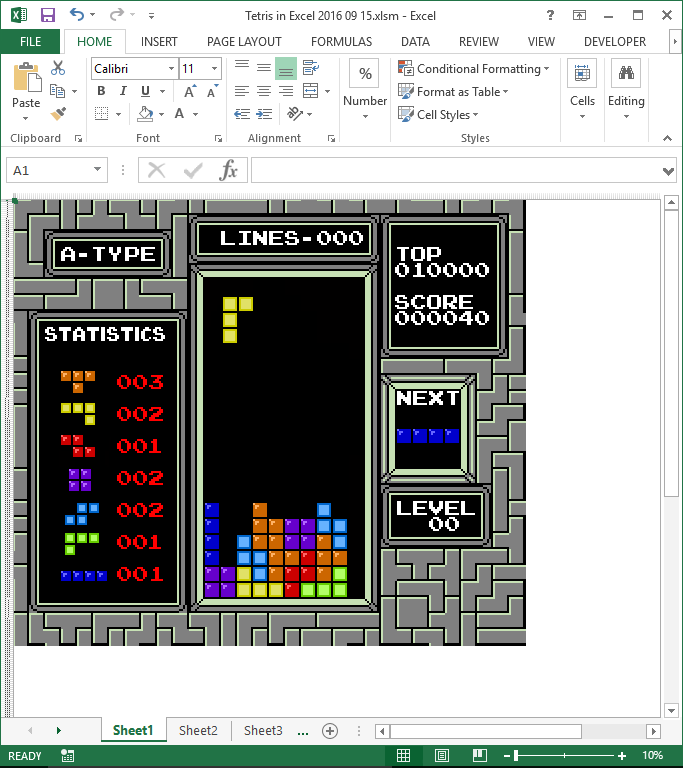Click the Insert Function fx button
The image size is (683, 768).
[228, 170]
